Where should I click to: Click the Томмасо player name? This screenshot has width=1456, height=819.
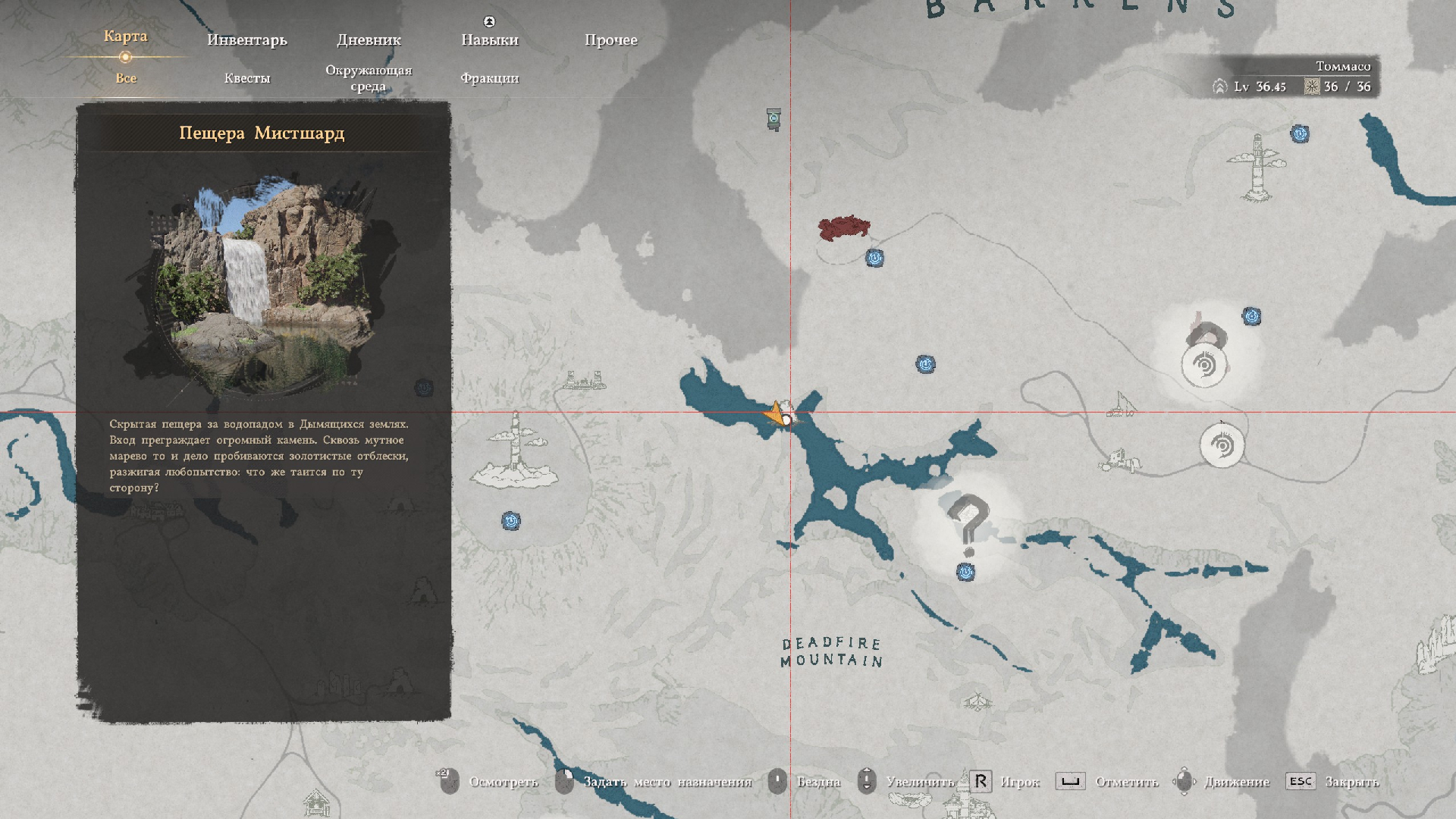tap(1343, 66)
